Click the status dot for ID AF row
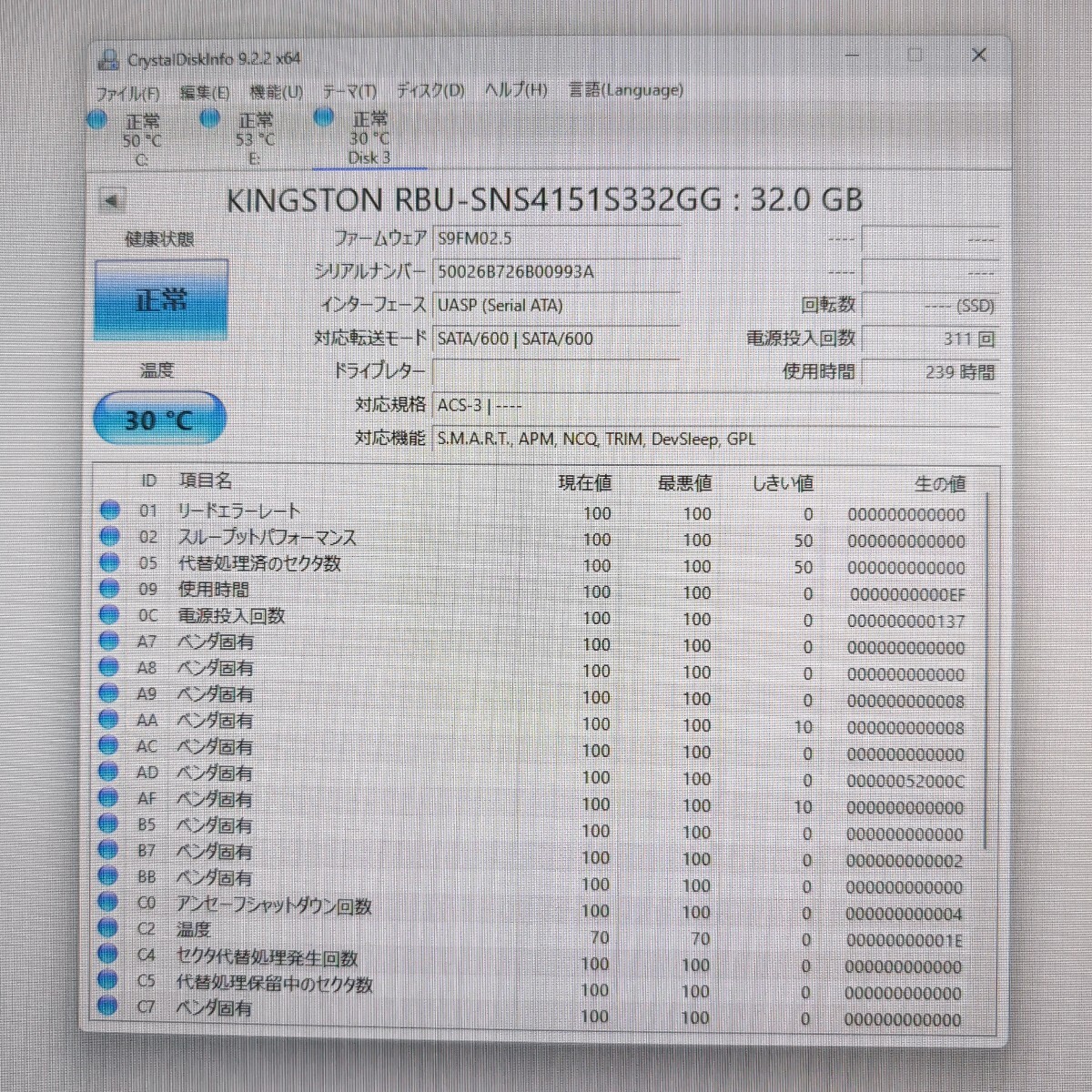This screenshot has height=1092, width=1092. pyautogui.click(x=109, y=798)
